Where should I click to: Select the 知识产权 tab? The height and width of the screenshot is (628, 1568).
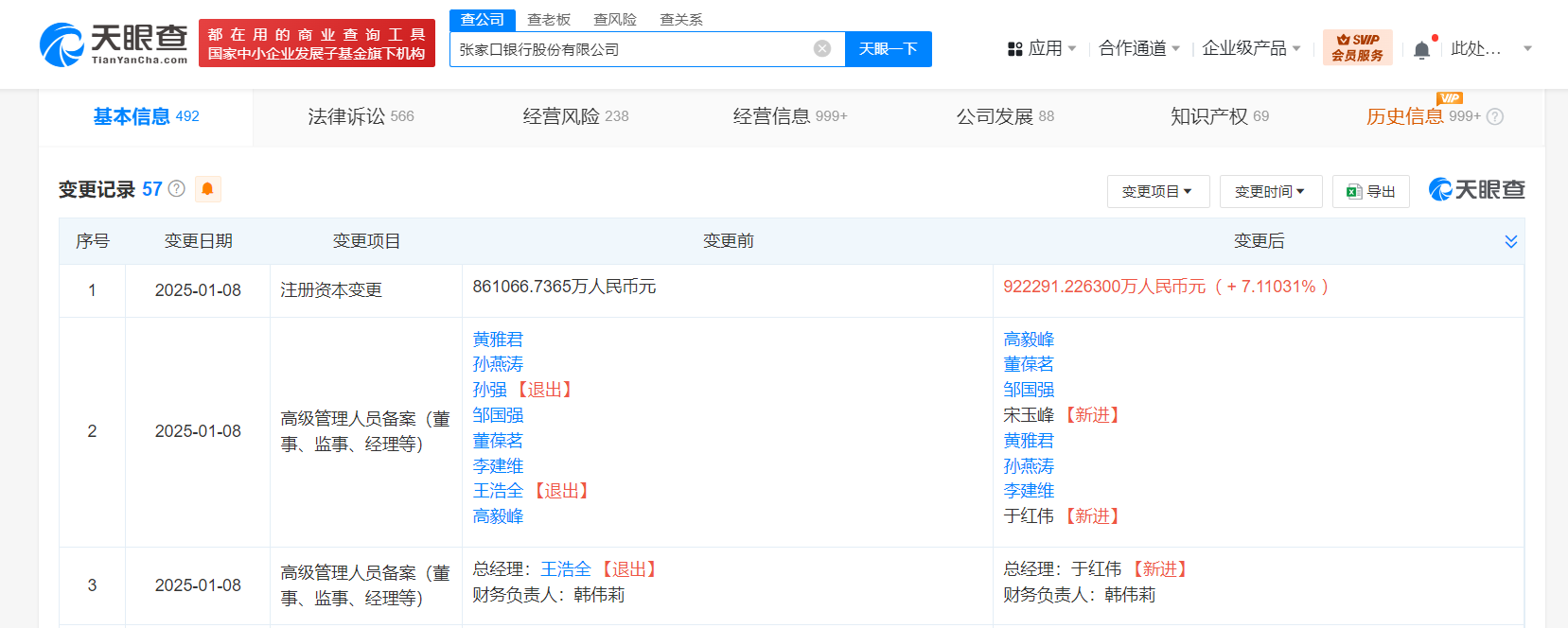click(x=1220, y=116)
